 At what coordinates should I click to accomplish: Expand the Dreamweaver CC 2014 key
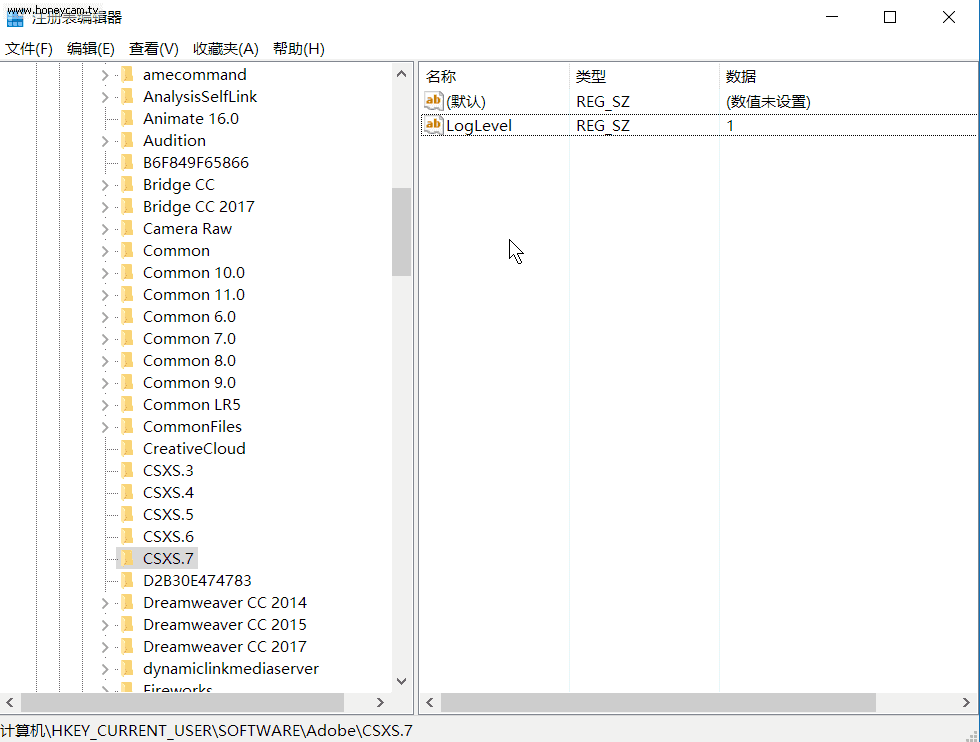(x=105, y=603)
